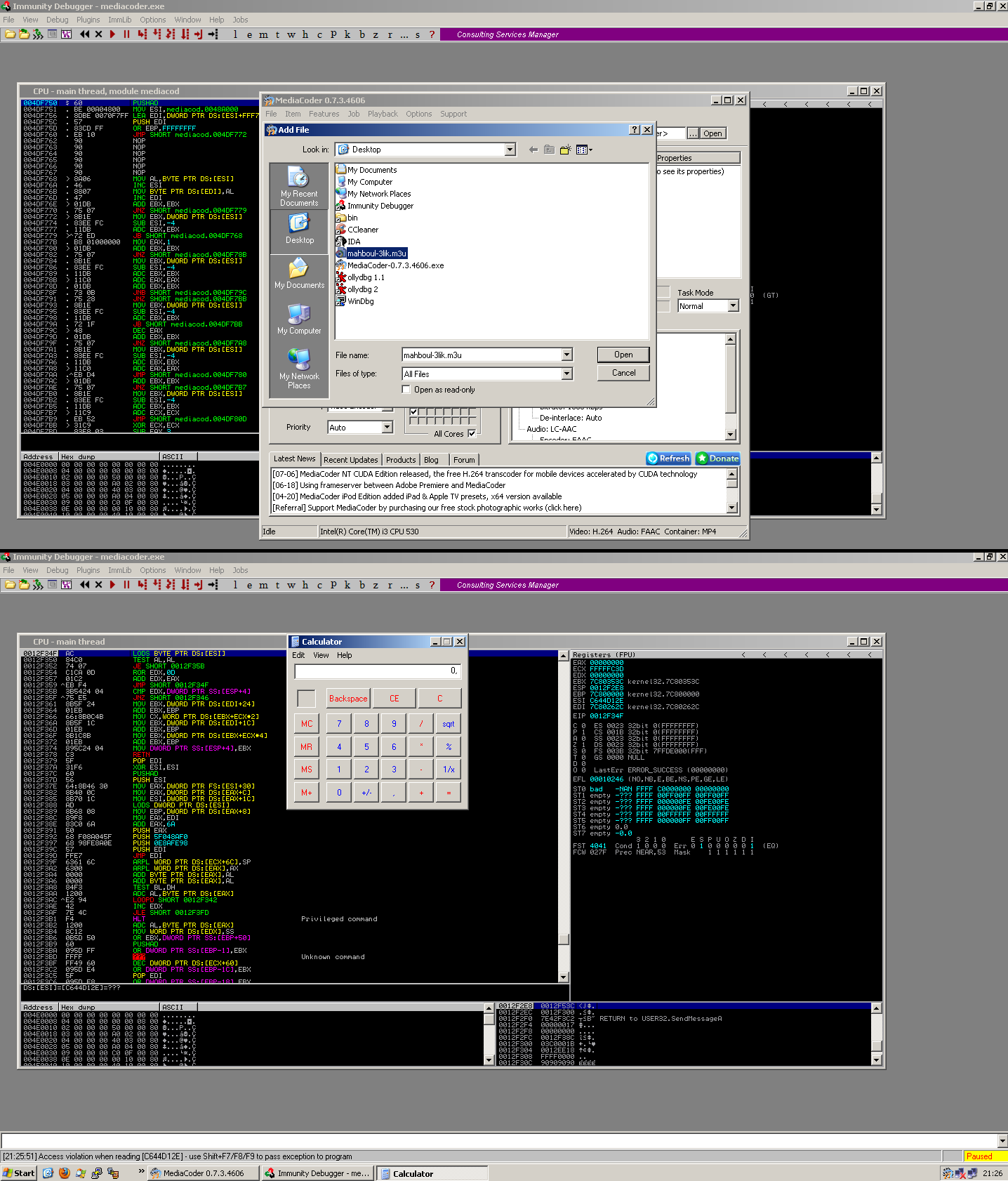Click the Refresh button in MediaCoder

point(668,458)
